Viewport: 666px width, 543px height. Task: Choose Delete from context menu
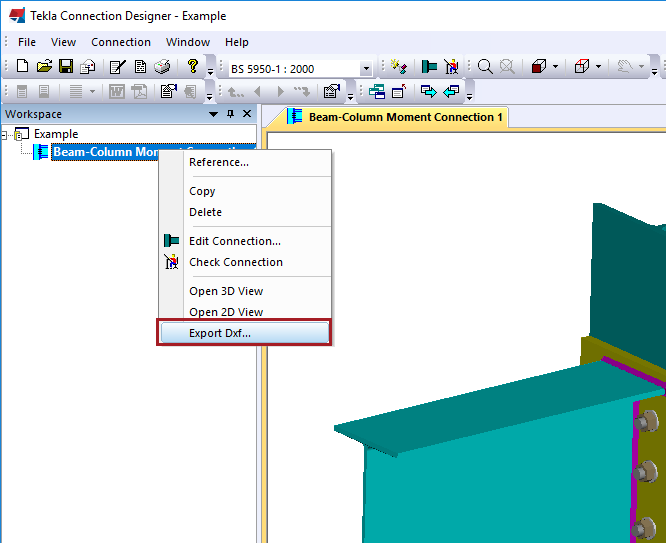click(x=245, y=212)
